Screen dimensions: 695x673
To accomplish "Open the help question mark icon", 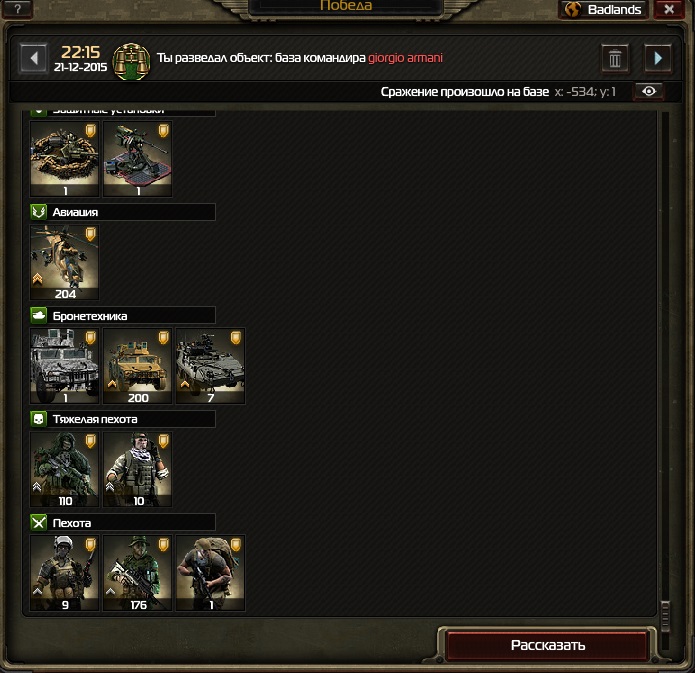I will [x=18, y=8].
